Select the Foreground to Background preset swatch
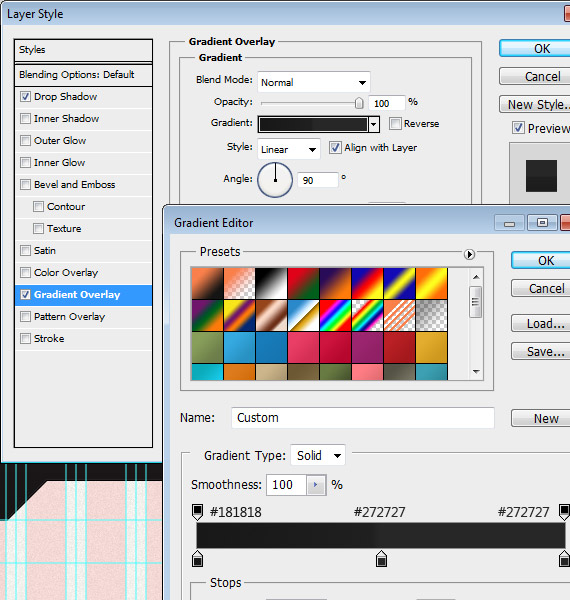 click(x=207, y=284)
